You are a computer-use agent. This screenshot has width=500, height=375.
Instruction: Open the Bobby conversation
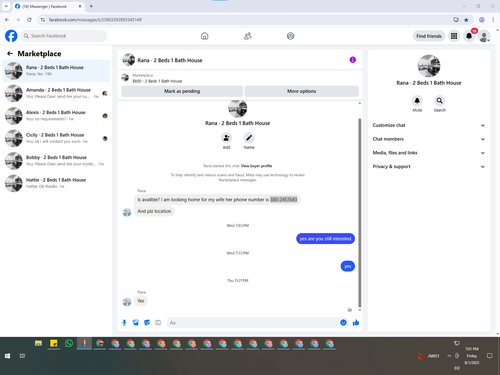(x=56, y=161)
